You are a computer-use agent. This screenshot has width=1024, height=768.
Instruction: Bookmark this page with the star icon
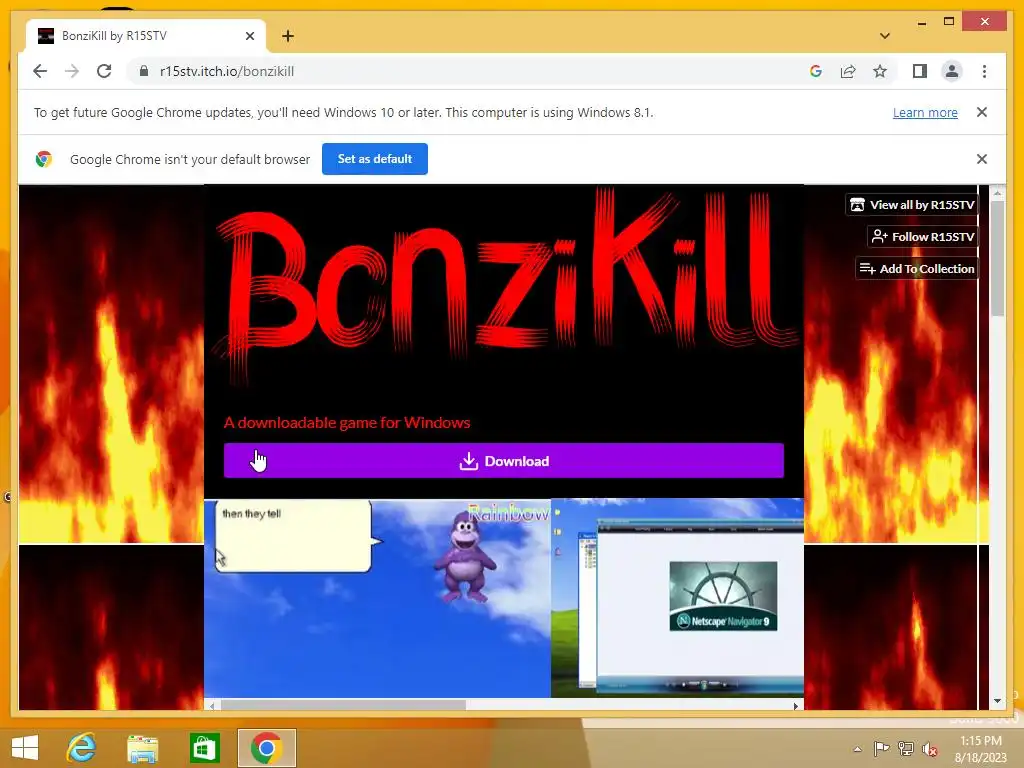tap(880, 71)
